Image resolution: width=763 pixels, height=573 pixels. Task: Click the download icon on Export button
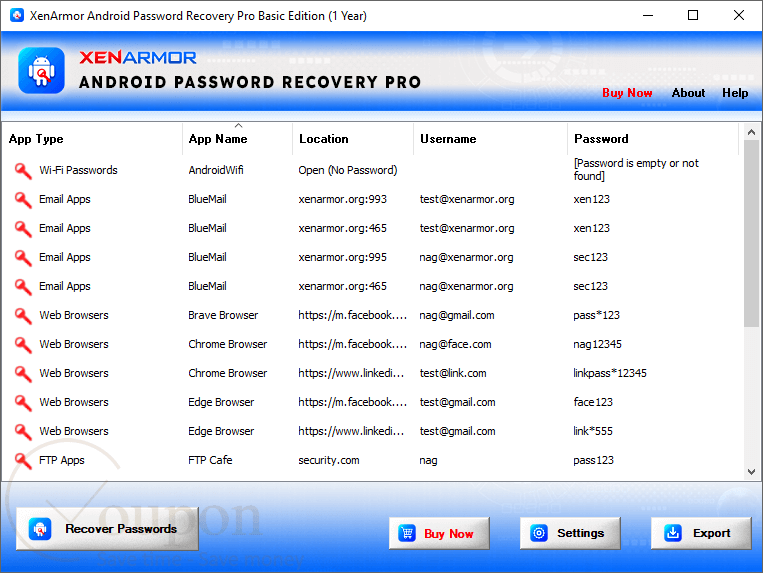pyautogui.click(x=673, y=533)
